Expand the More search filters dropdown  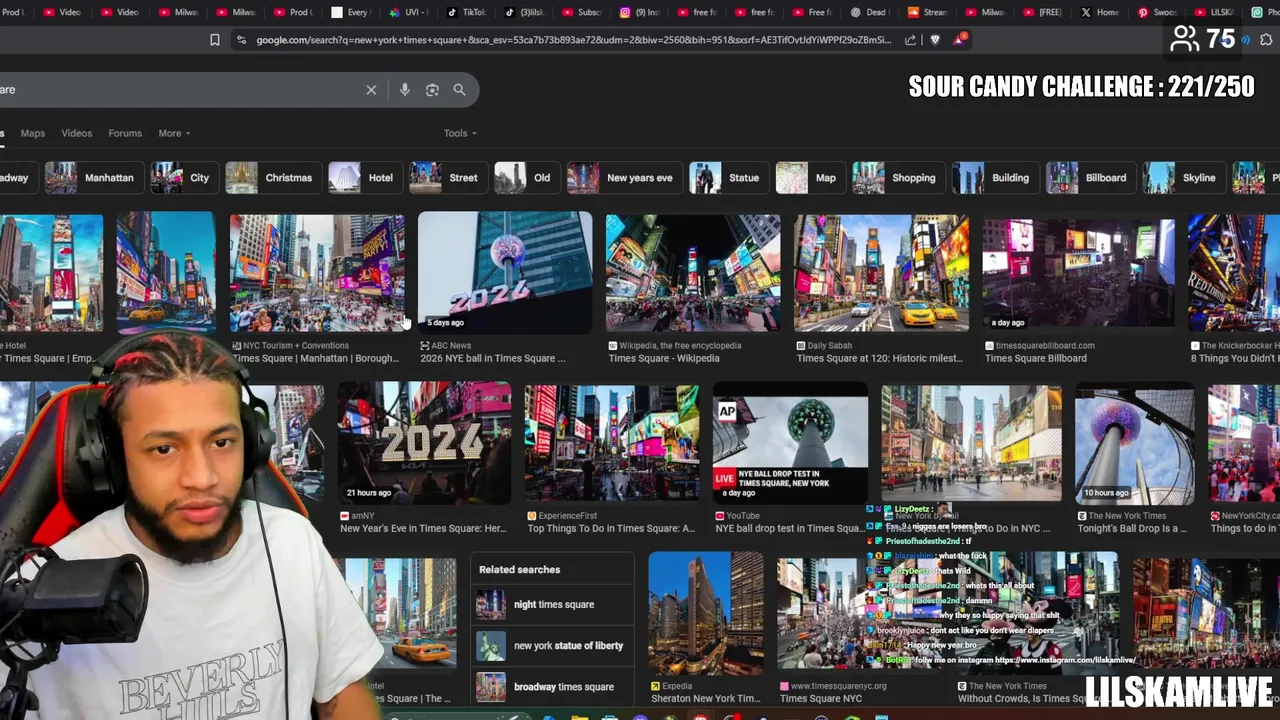coord(174,133)
